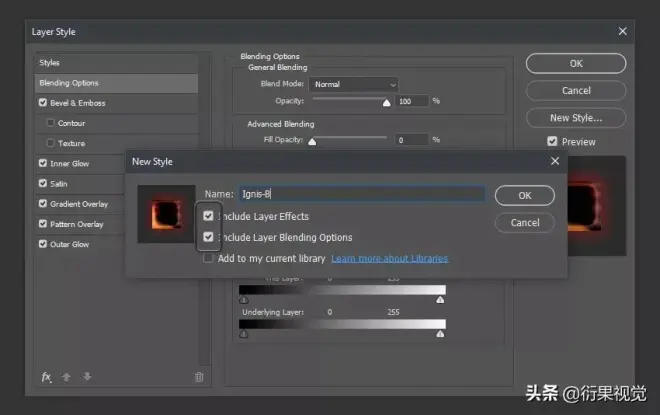Screen dimensions: 660x415
Task: Uncheck Include Layer Blending Options
Action: pos(208,237)
